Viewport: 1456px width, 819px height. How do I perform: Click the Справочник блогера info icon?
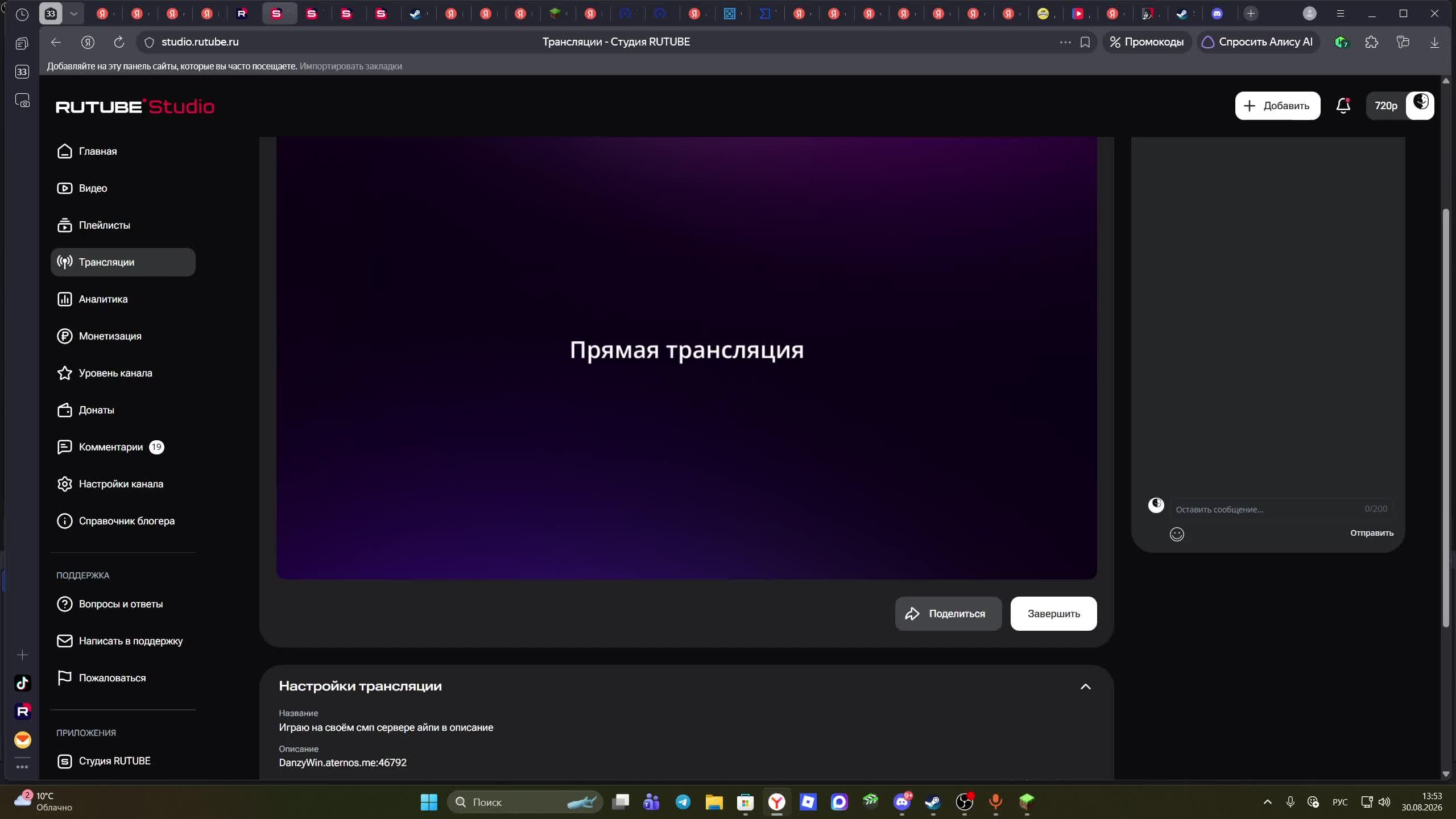(65, 521)
